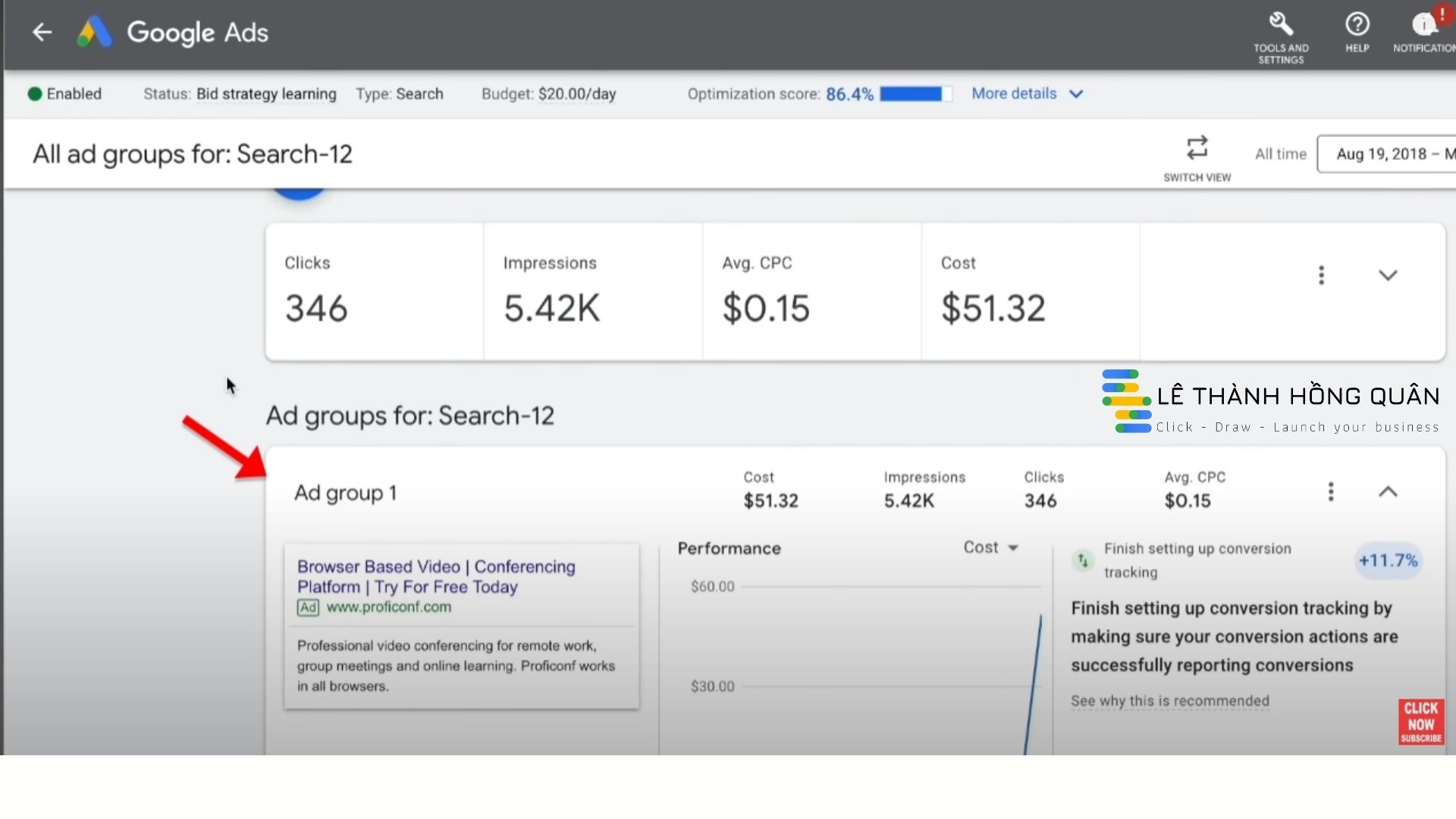Open the Notifications bell icon
Screen dimensions: 1456x819
click(1424, 24)
